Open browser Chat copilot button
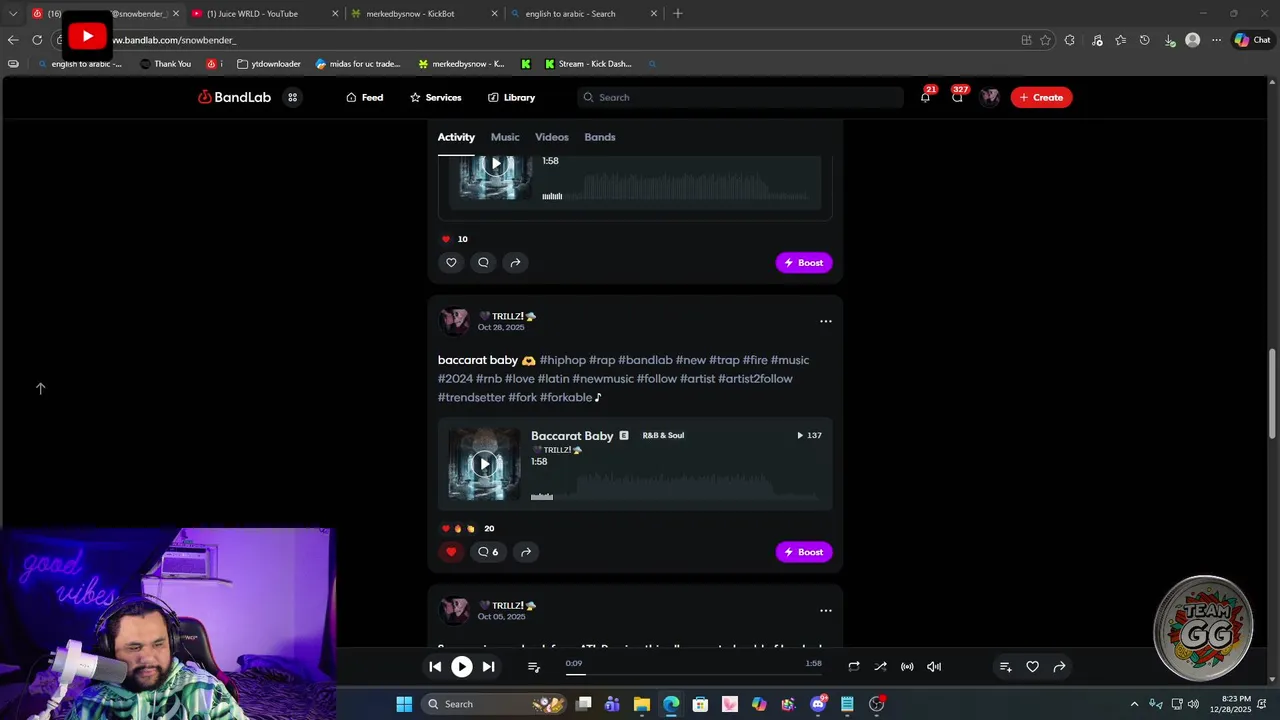The image size is (1280, 720). coord(1252,40)
